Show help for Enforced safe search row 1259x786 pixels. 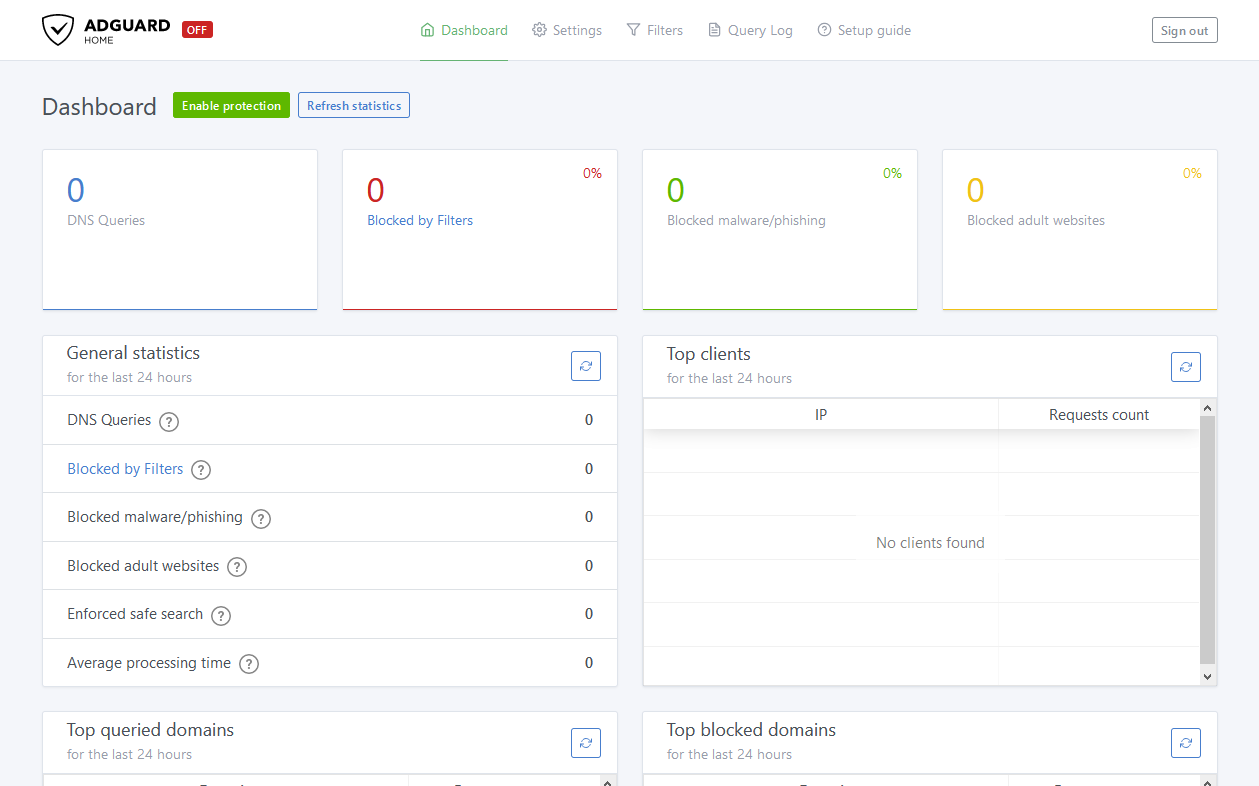(x=221, y=615)
